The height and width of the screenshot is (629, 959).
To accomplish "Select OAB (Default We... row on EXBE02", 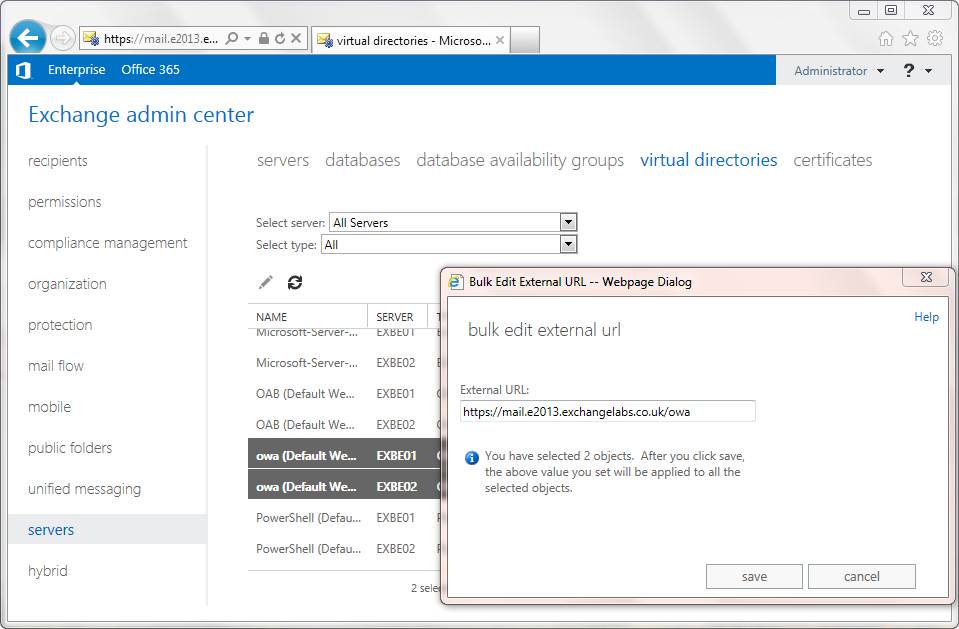I will [344, 425].
